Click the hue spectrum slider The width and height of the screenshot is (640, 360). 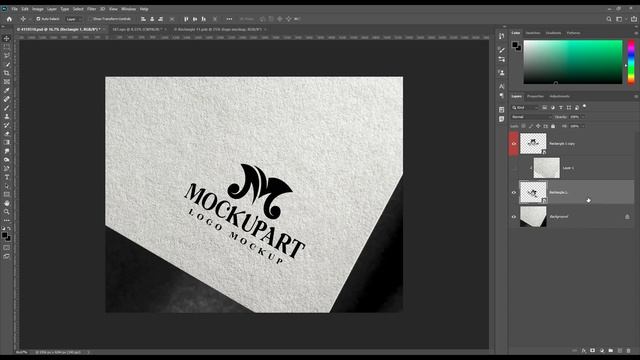pyautogui.click(x=631, y=62)
